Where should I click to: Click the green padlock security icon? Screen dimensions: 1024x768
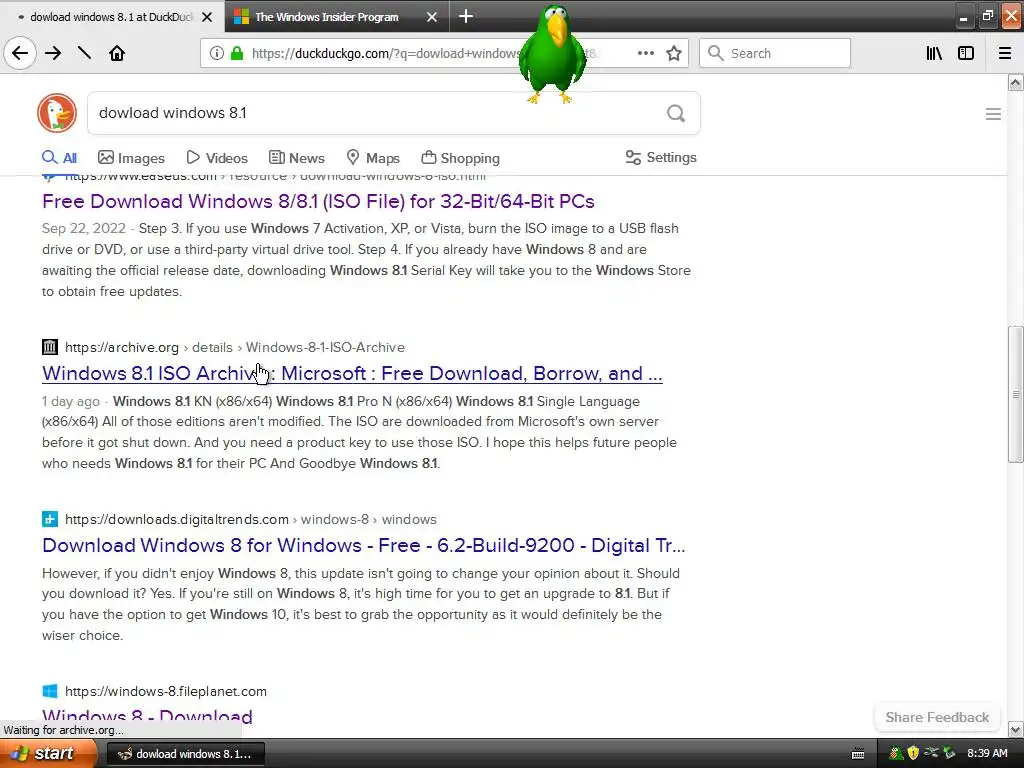click(237, 53)
